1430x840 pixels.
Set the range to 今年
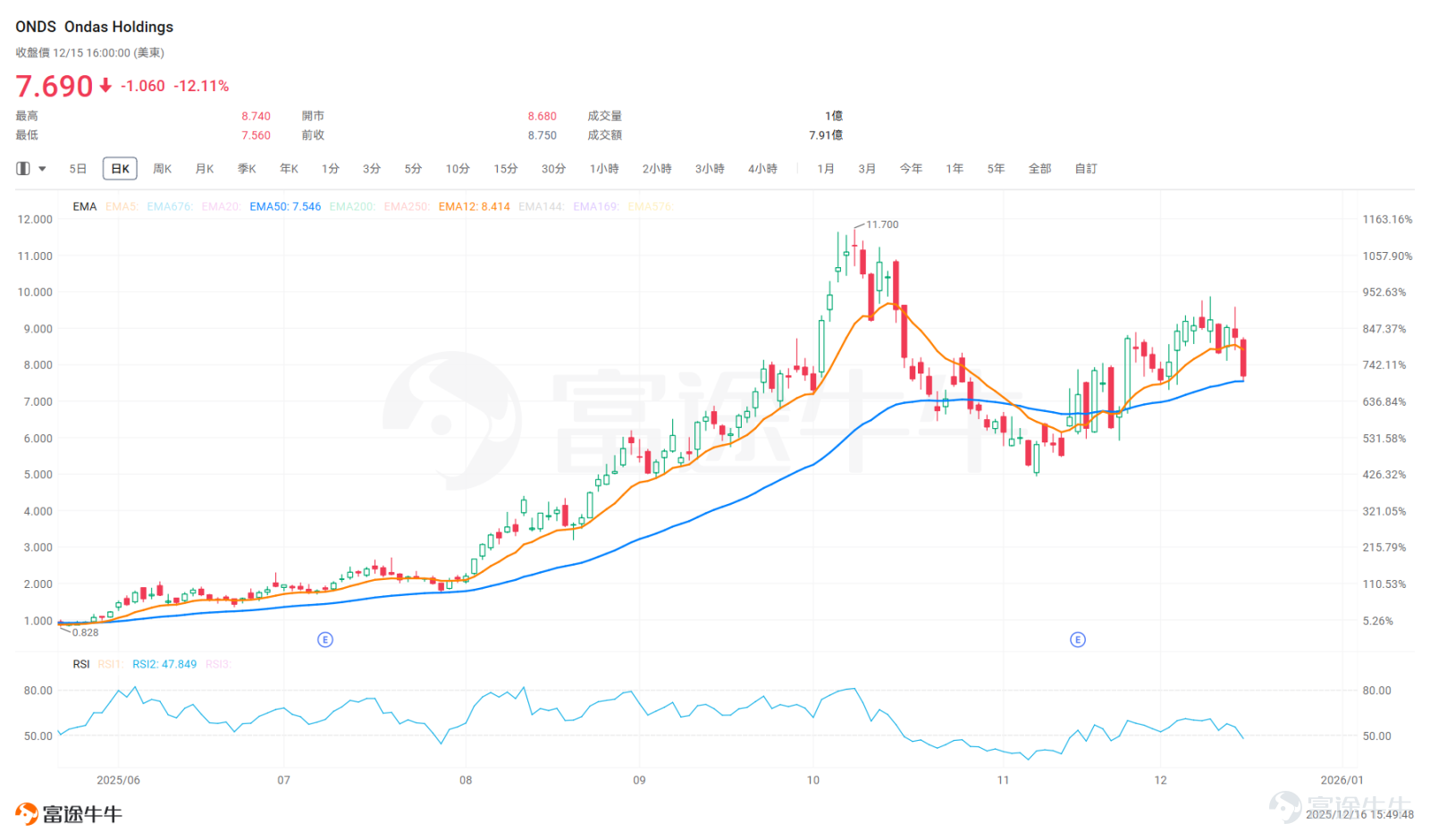coord(911,168)
